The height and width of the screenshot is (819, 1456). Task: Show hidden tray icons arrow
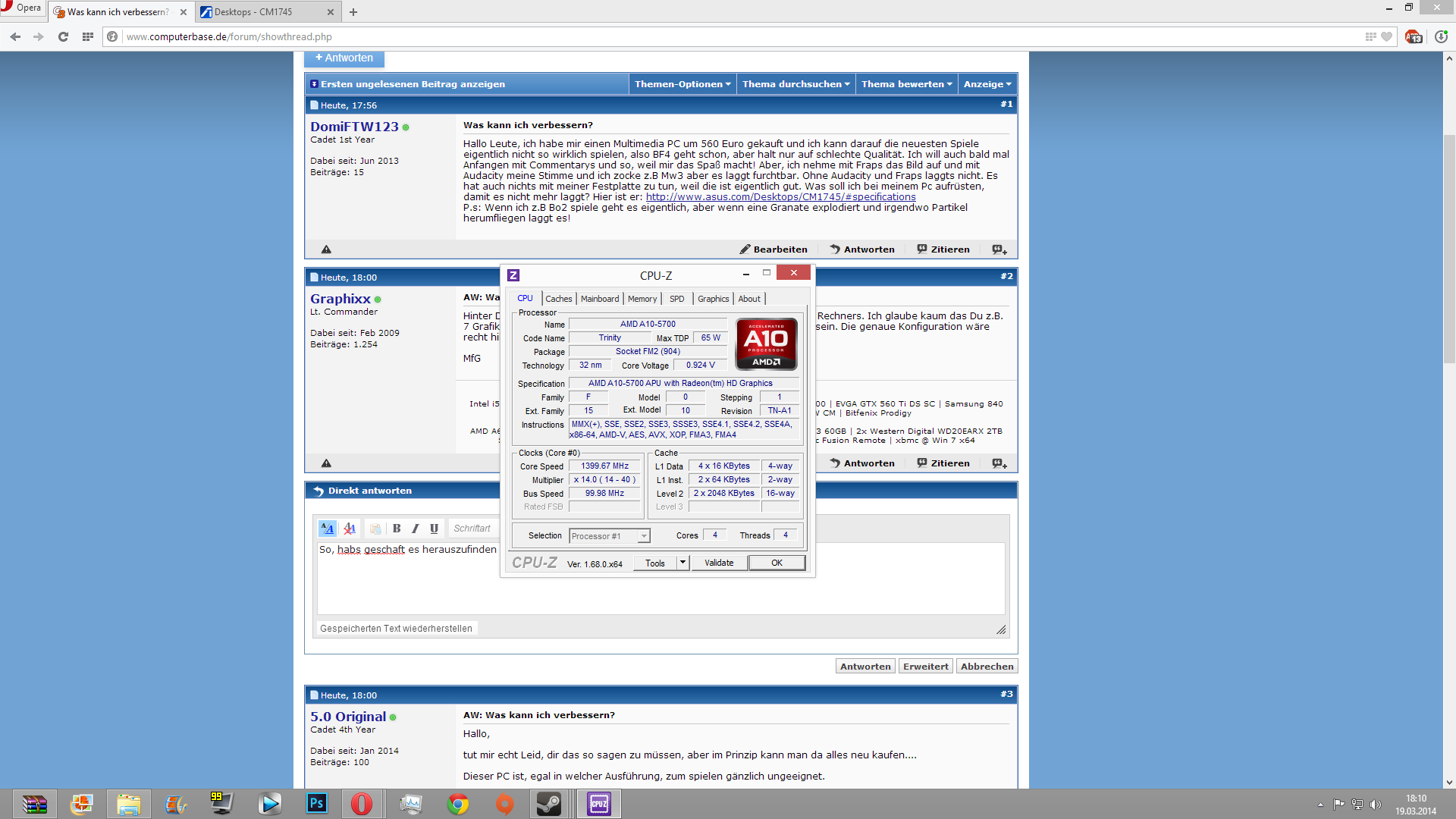tap(1320, 805)
